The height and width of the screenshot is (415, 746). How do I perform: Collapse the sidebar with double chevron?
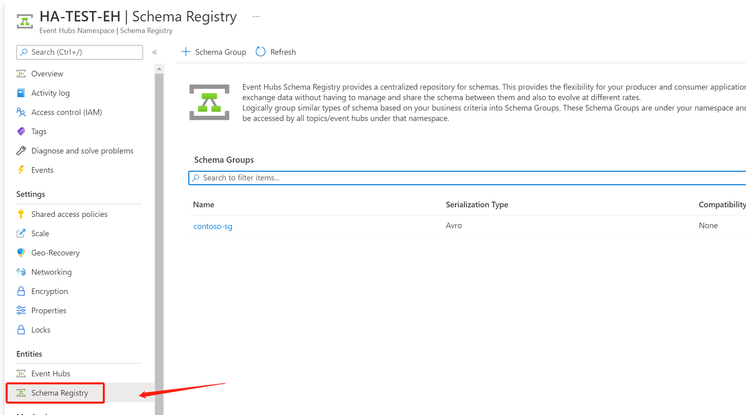click(x=155, y=52)
